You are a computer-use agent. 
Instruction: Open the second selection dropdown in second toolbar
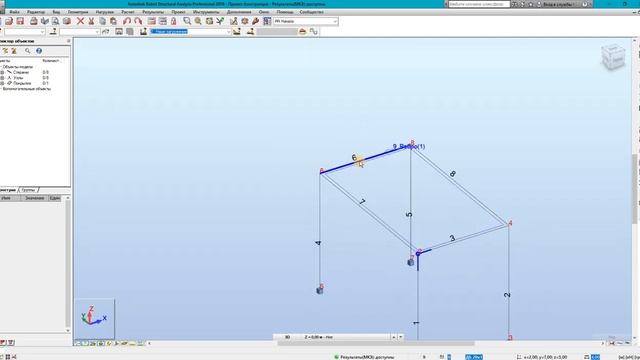point(80,32)
